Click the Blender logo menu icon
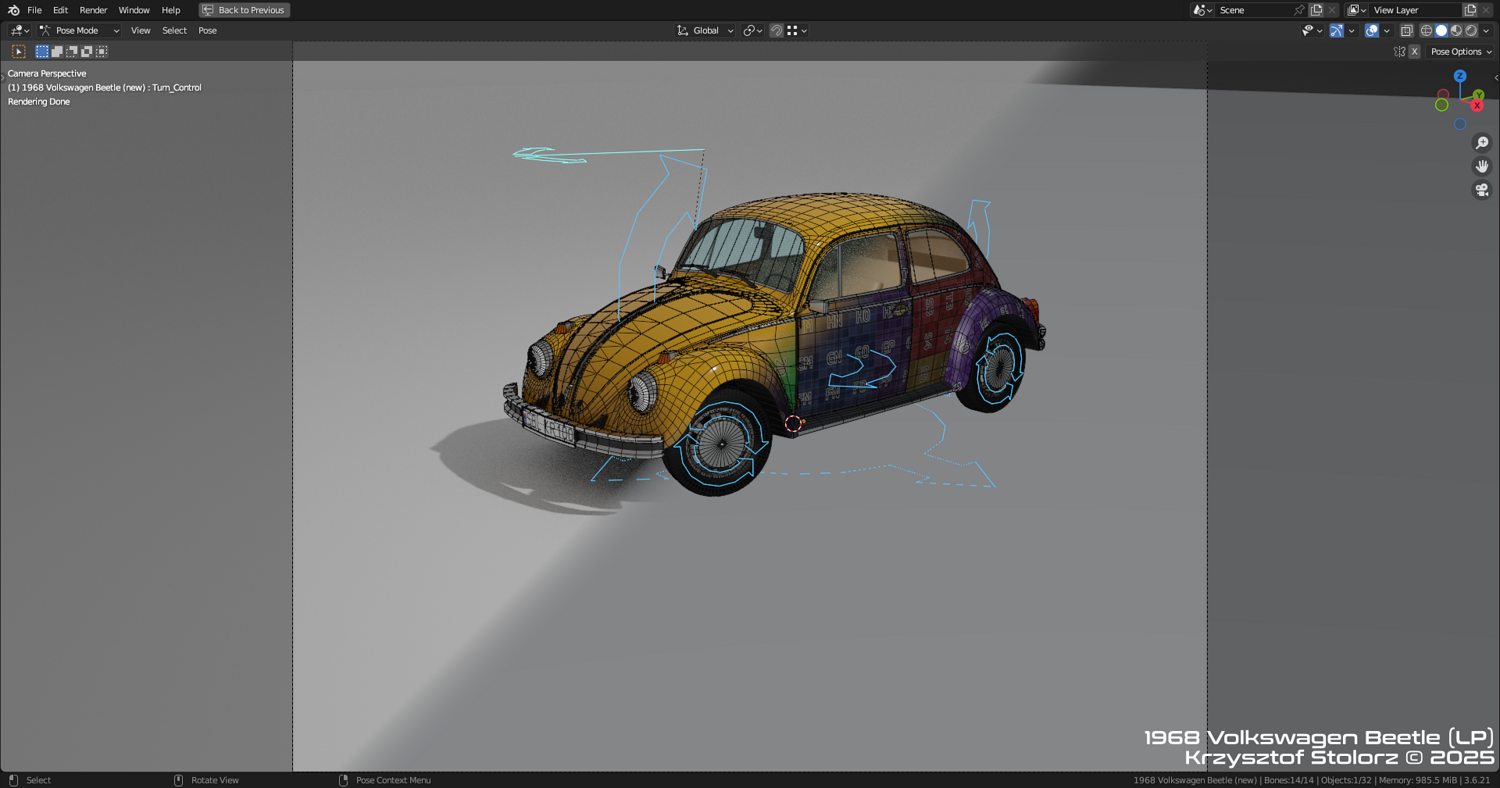The width and height of the screenshot is (1500, 788). click(13, 10)
